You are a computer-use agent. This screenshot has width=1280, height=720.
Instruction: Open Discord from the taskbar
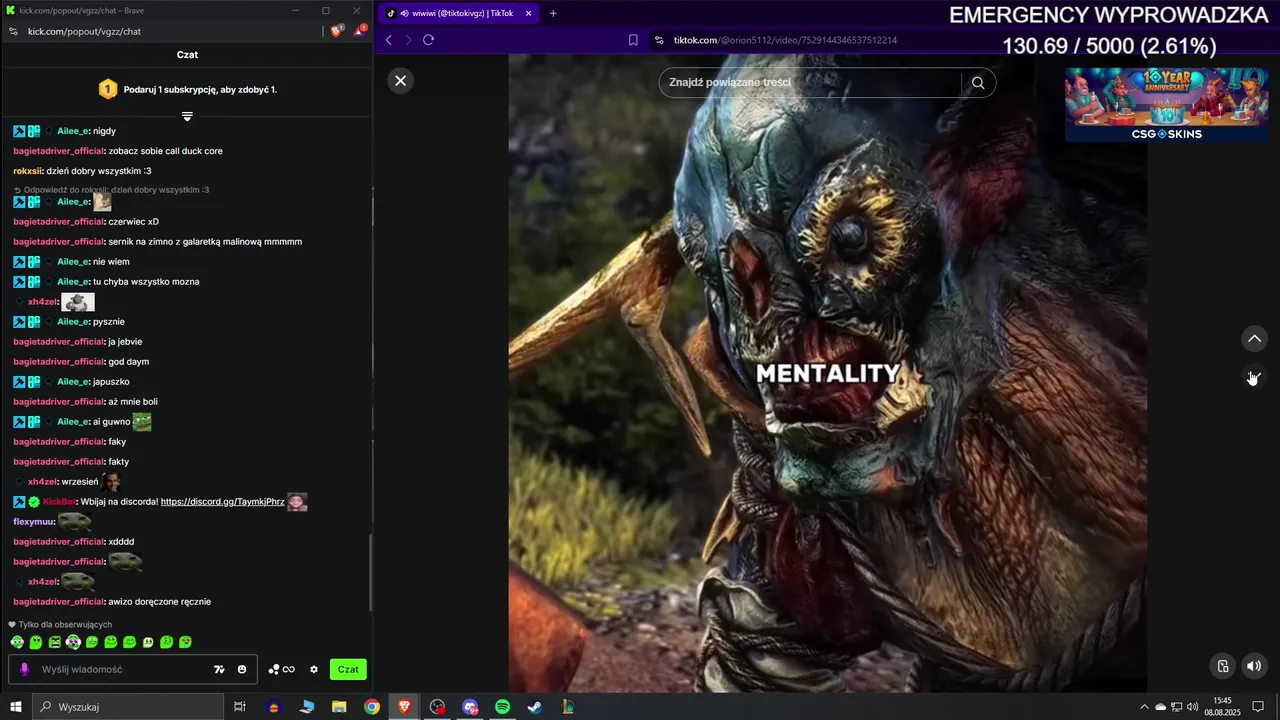coord(470,707)
